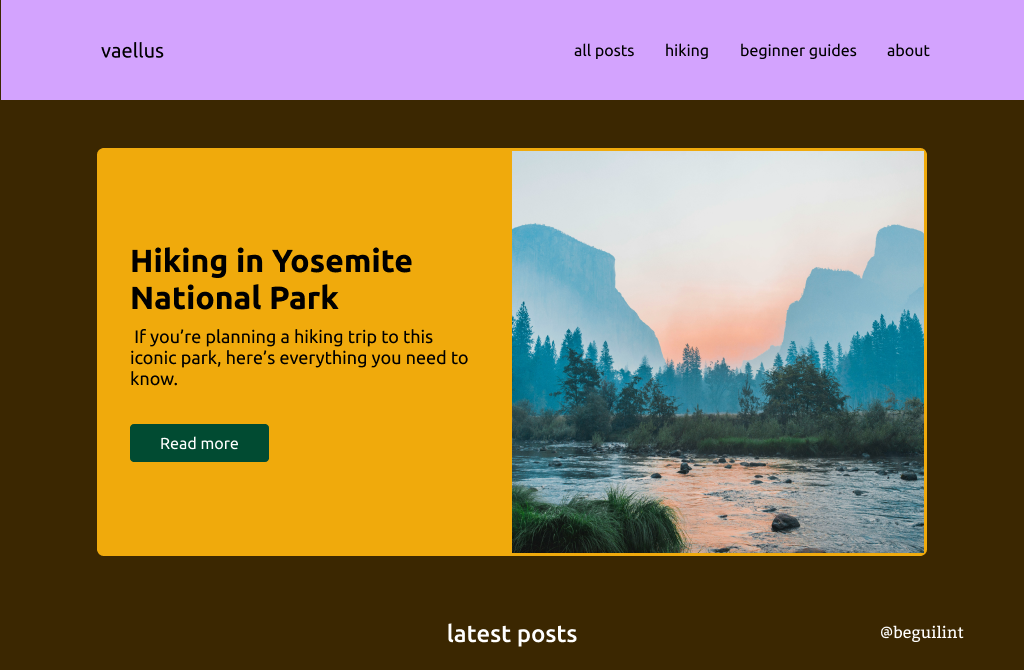Open the all posts page
Viewport: 1024px width, 670px height.
(603, 51)
